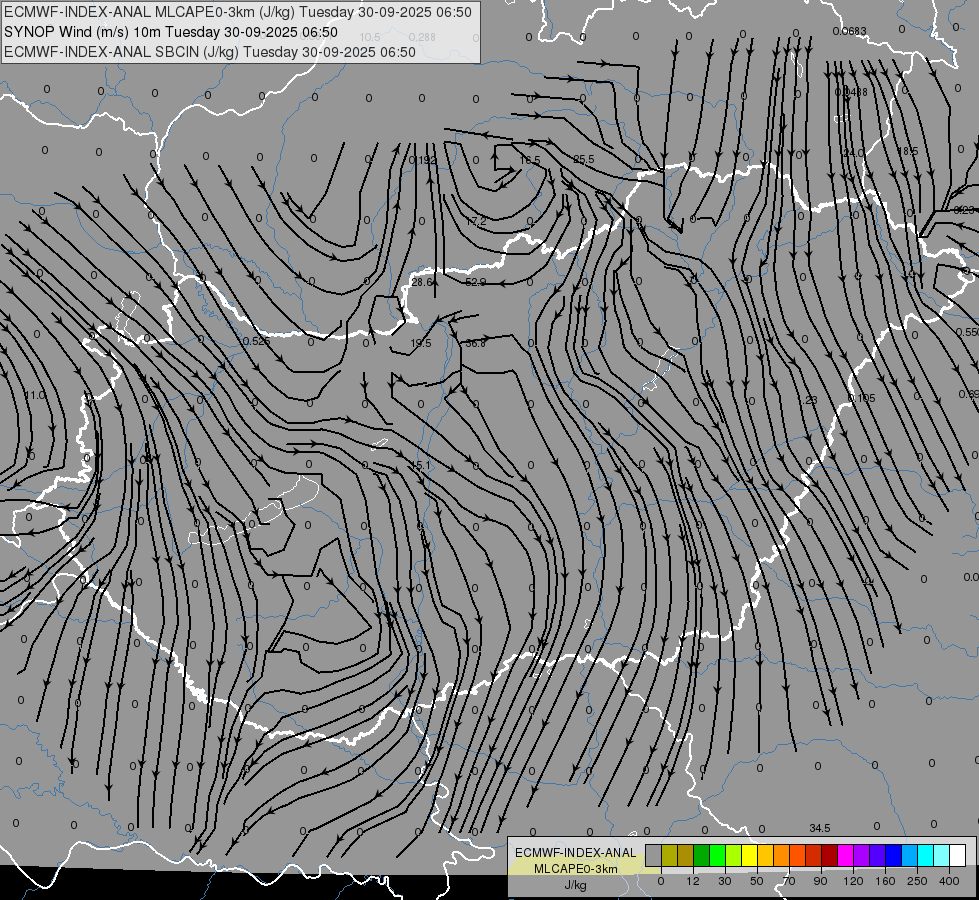Select the white legend swatch

[957, 855]
